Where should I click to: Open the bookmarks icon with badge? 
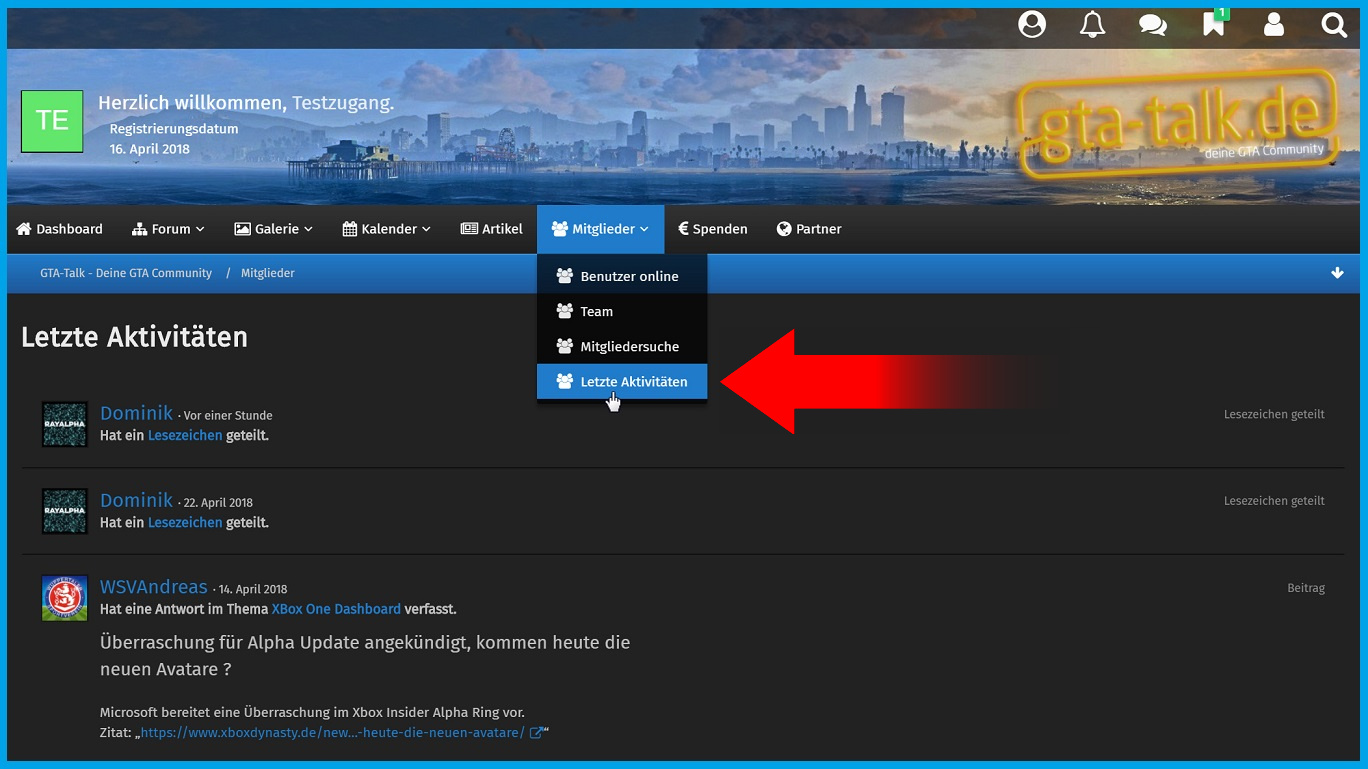pyautogui.click(x=1213, y=25)
